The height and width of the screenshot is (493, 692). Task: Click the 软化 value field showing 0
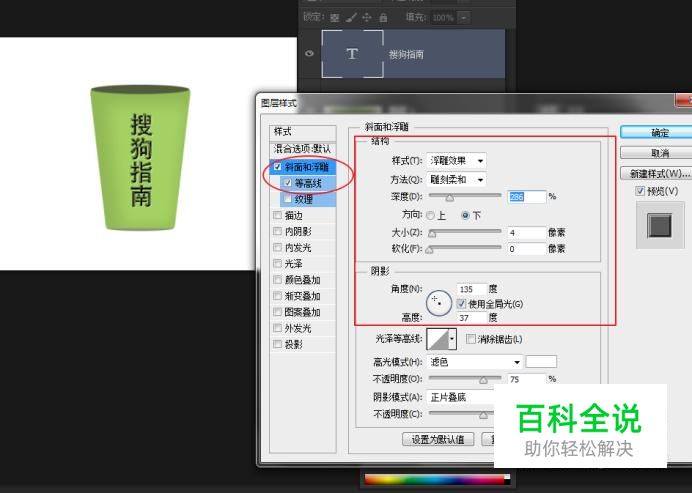coord(527,249)
